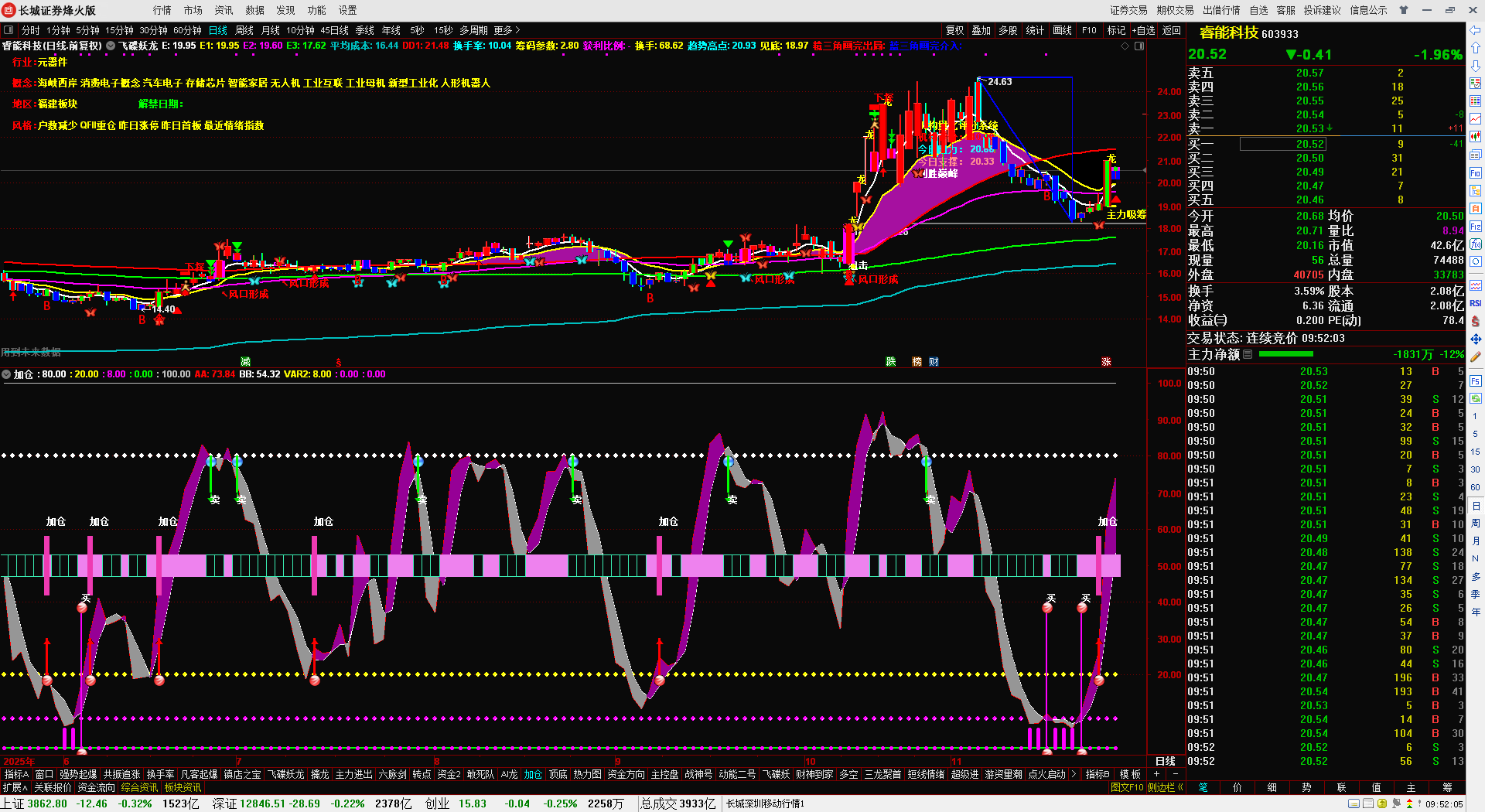Select the 周线 weekly period
This screenshot has height=812, width=1485.
(244, 30)
